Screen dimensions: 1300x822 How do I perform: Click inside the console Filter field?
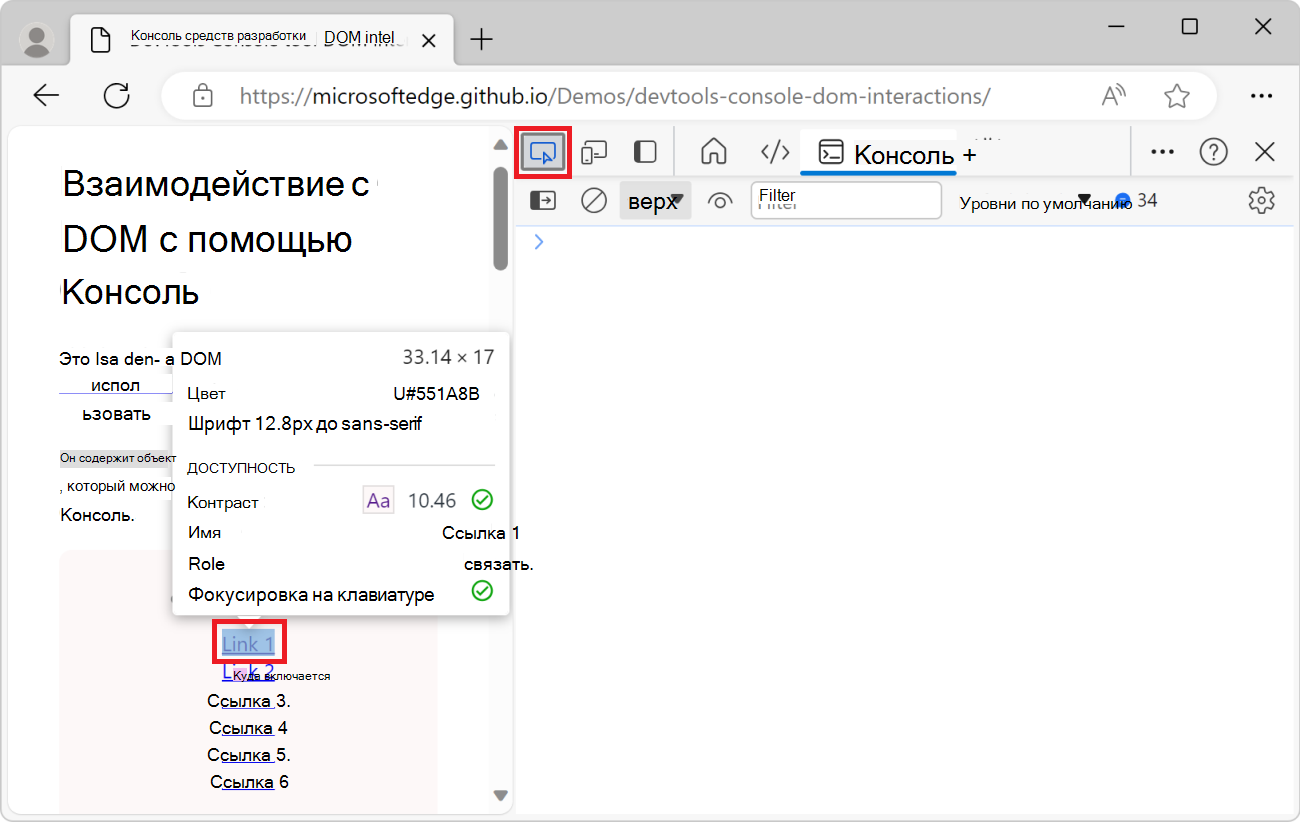pos(845,200)
